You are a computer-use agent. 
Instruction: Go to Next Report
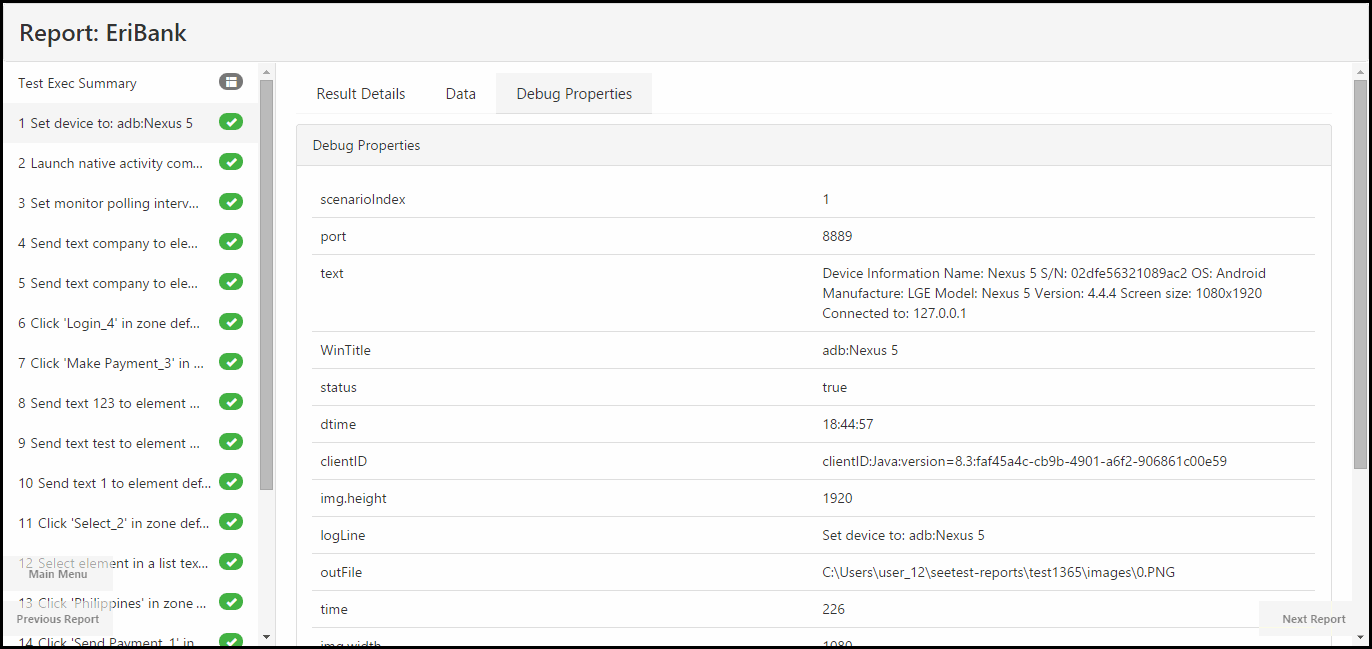pyautogui.click(x=1313, y=619)
